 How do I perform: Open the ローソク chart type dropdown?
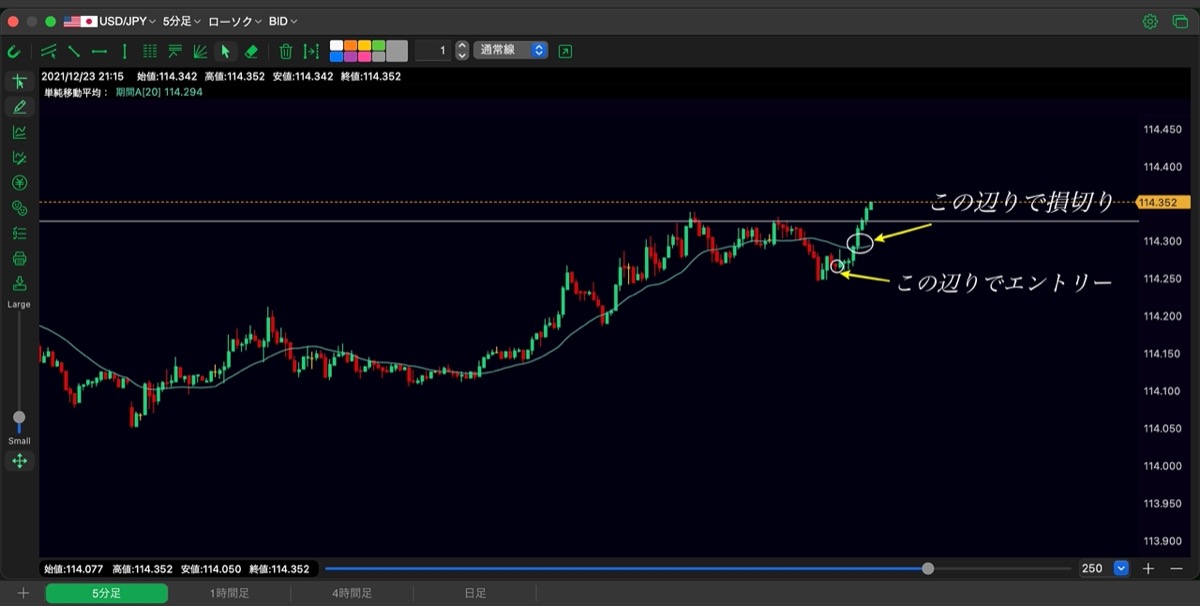click(x=235, y=21)
